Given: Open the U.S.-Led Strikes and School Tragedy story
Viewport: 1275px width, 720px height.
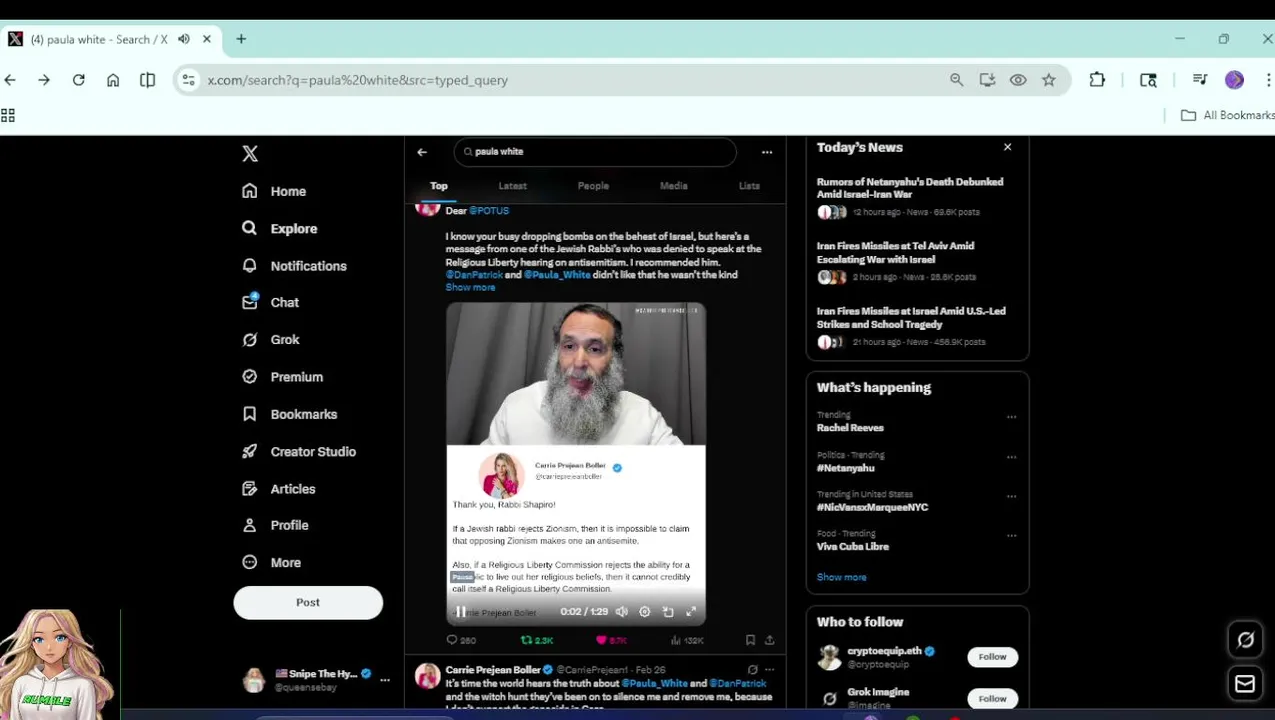Looking at the screenshot, I should pyautogui.click(x=911, y=317).
